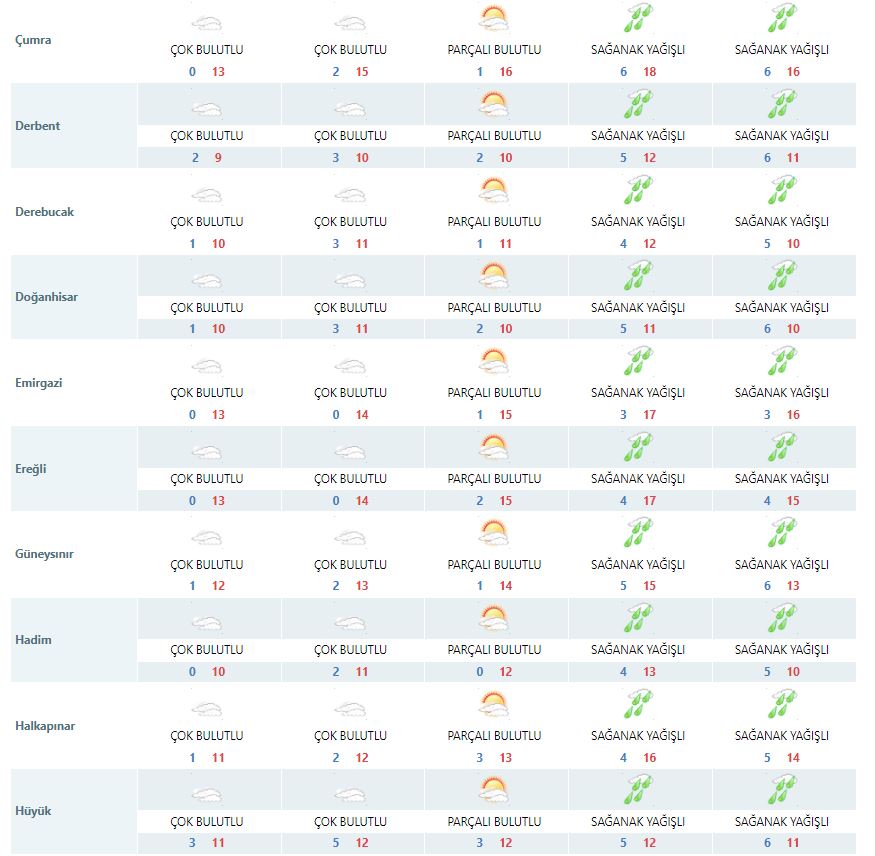Click the partly cloudy icon for Ereğli

494,447
